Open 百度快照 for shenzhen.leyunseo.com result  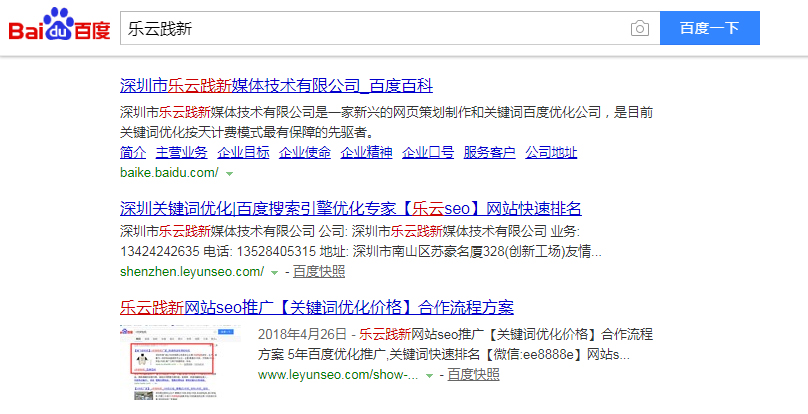[x=319, y=271]
